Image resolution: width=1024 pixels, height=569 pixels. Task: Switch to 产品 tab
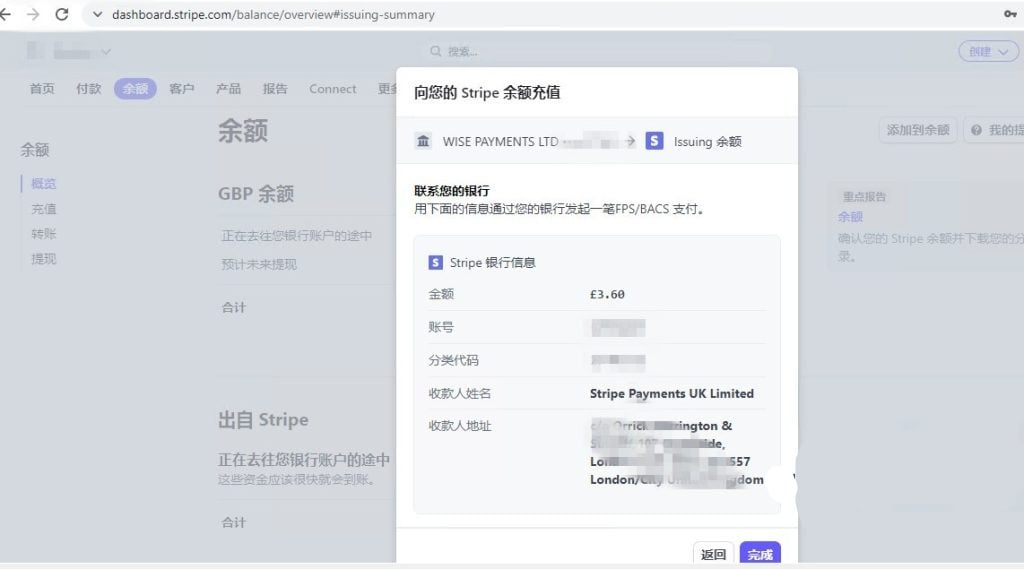pos(229,89)
